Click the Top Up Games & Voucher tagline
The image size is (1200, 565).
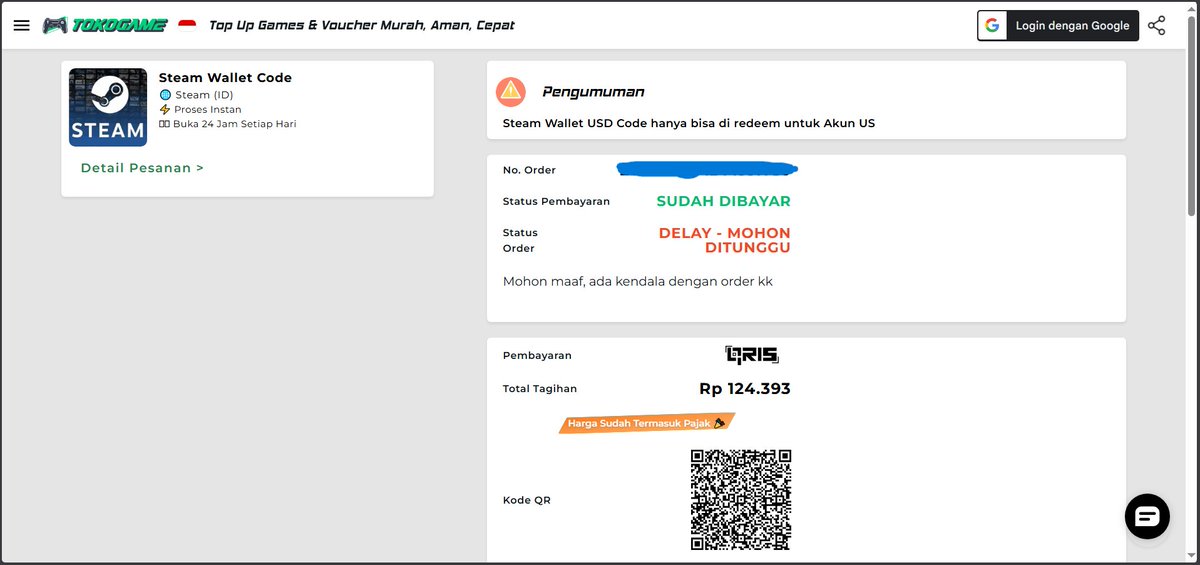click(362, 25)
